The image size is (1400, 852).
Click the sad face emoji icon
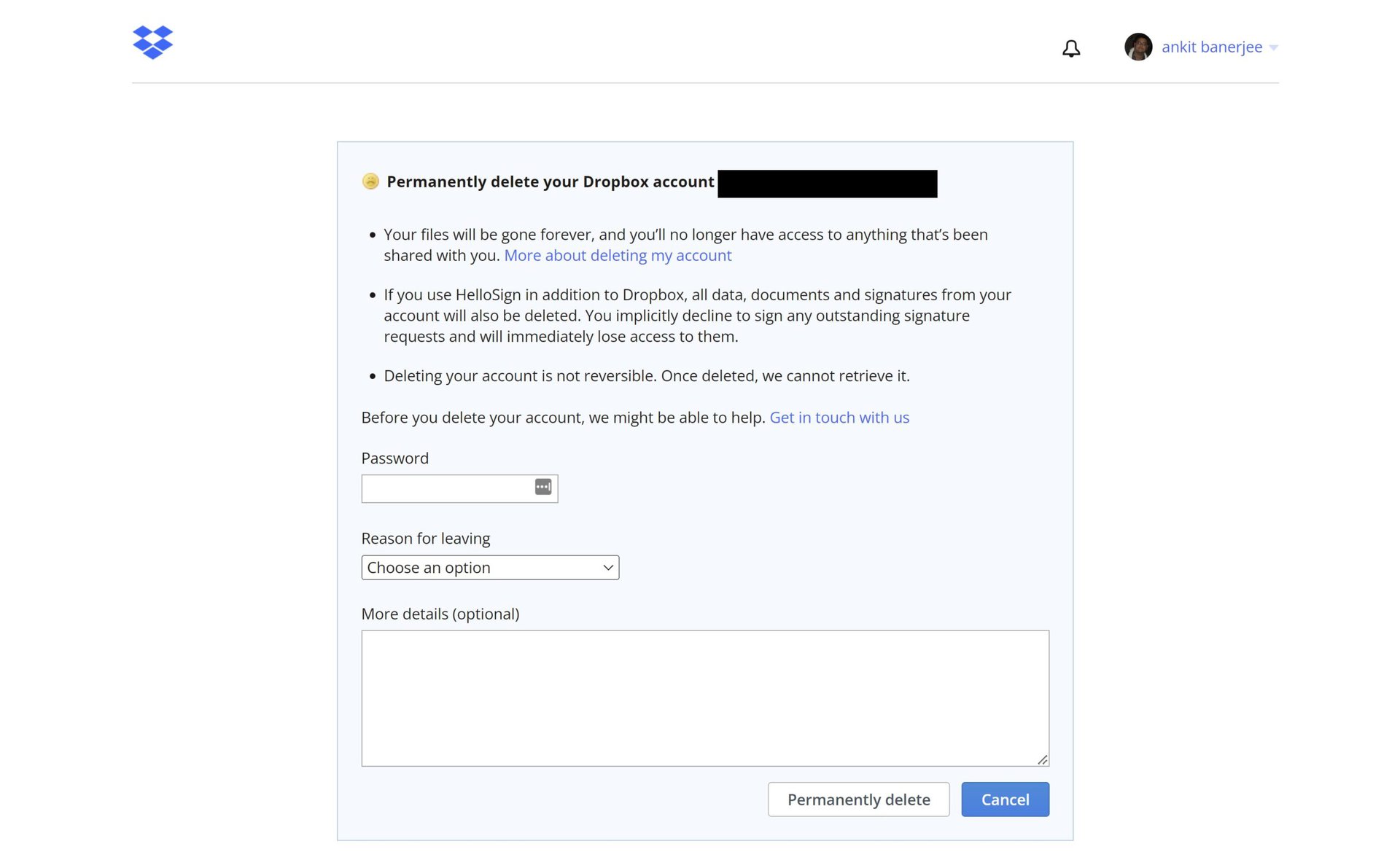point(370,182)
